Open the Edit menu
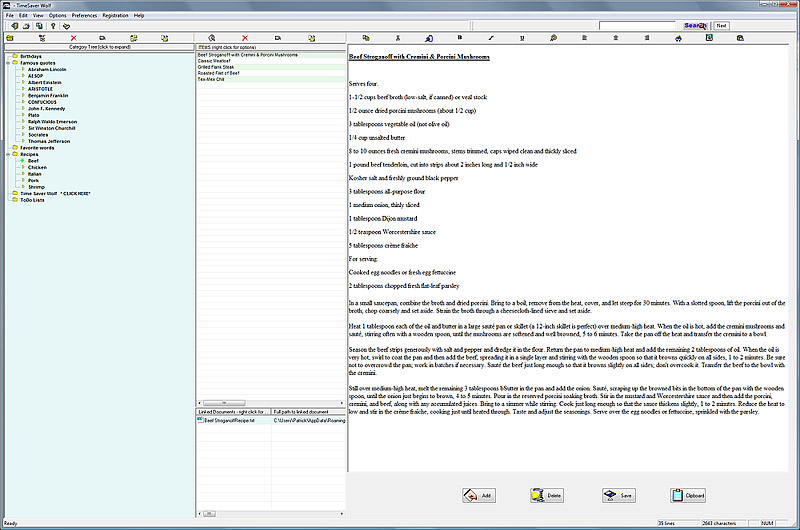Viewport: 800px width, 530px height. [23, 15]
